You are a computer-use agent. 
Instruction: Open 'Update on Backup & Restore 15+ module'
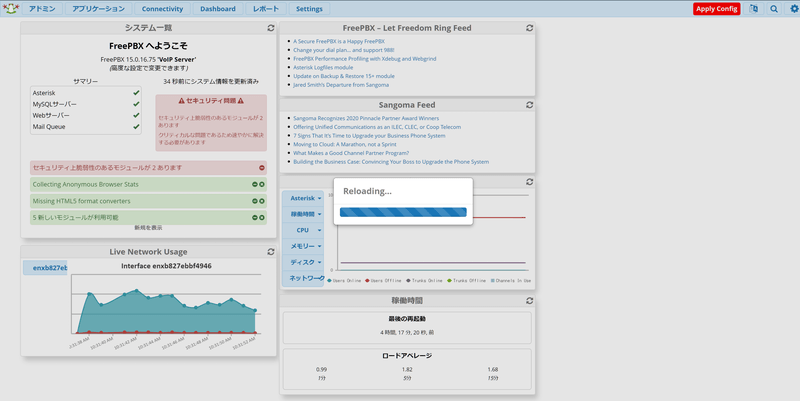[x=344, y=76]
